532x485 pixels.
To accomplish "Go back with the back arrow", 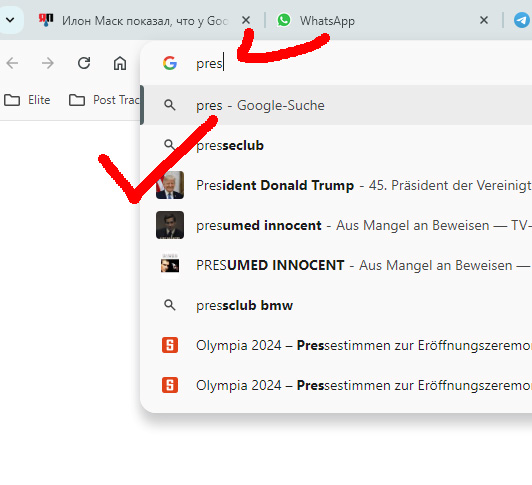I will pos(13,63).
